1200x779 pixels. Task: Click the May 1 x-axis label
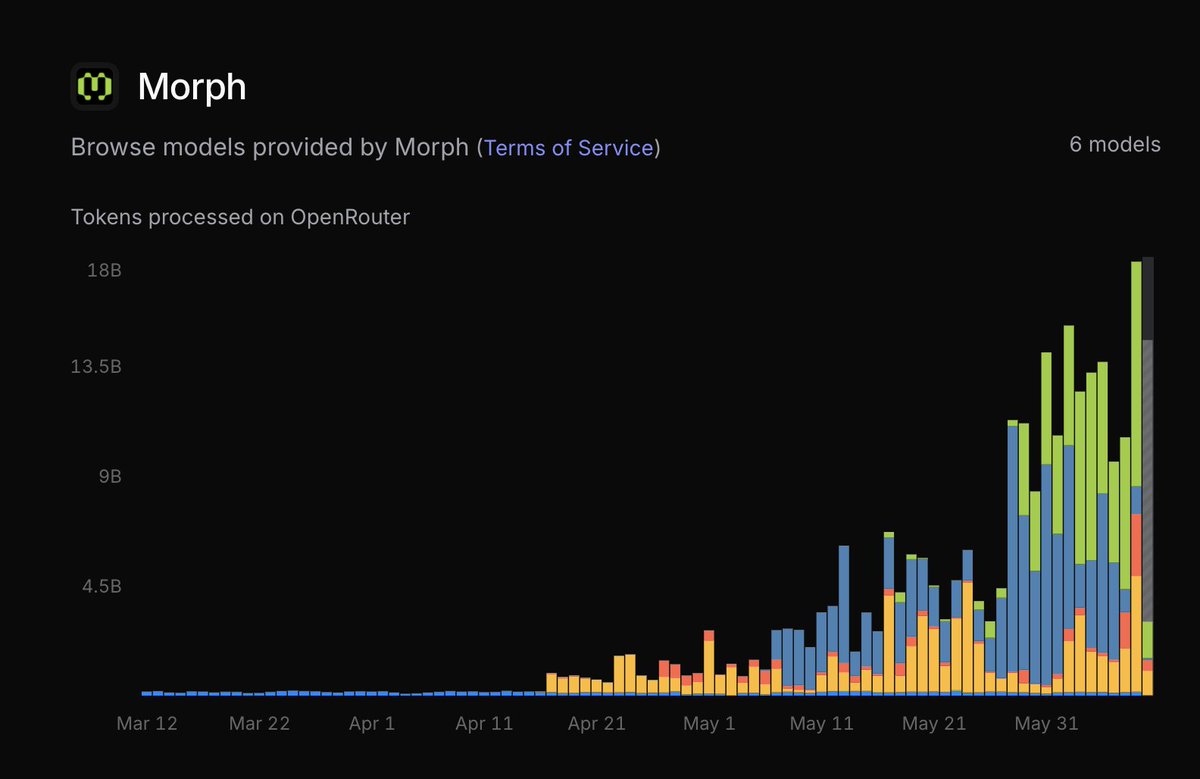[709, 723]
